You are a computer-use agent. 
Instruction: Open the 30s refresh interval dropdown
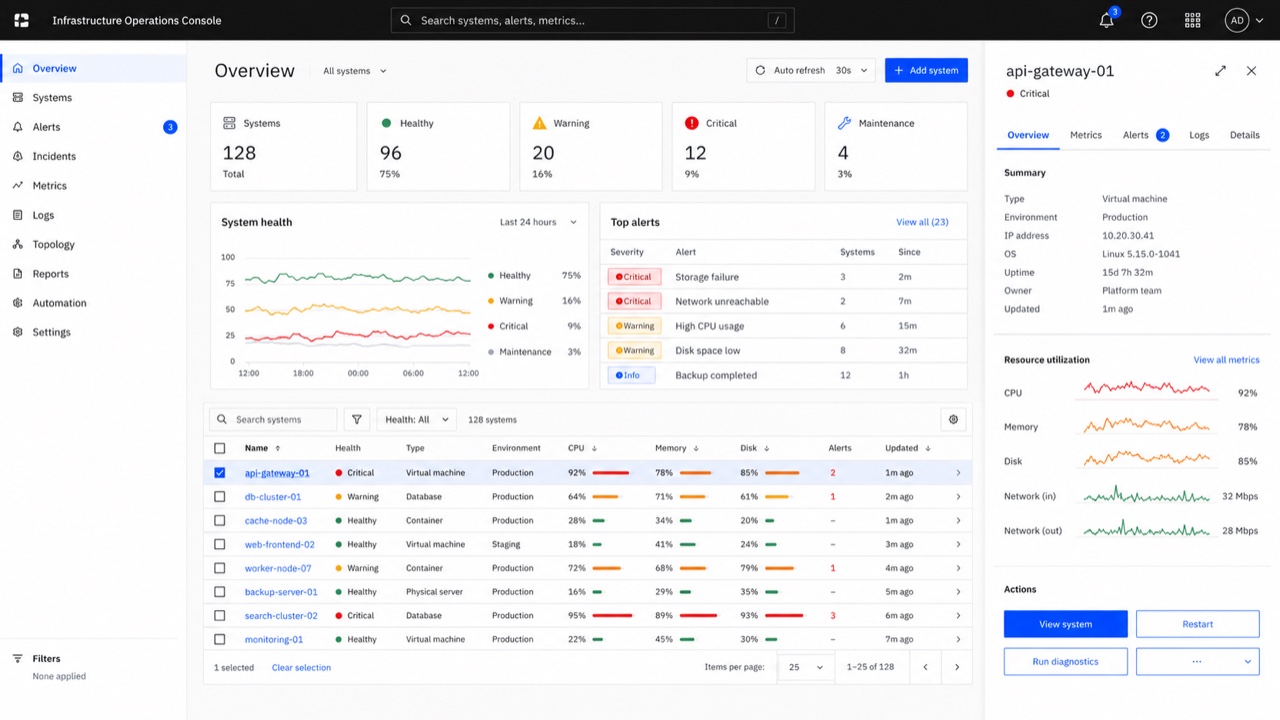(852, 71)
